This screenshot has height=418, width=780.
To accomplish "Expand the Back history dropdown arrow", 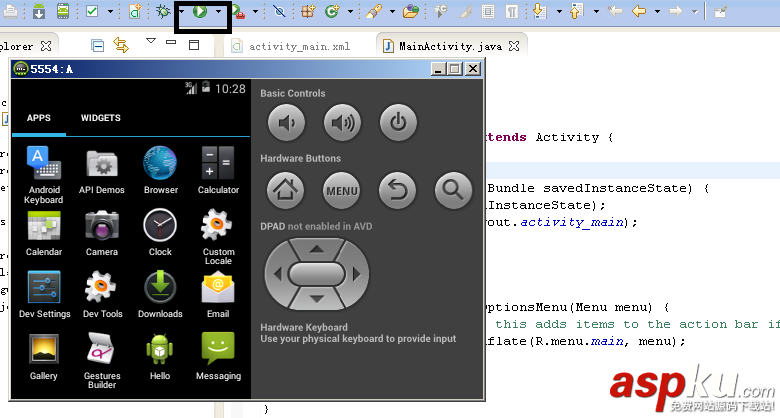I will [x=658, y=11].
